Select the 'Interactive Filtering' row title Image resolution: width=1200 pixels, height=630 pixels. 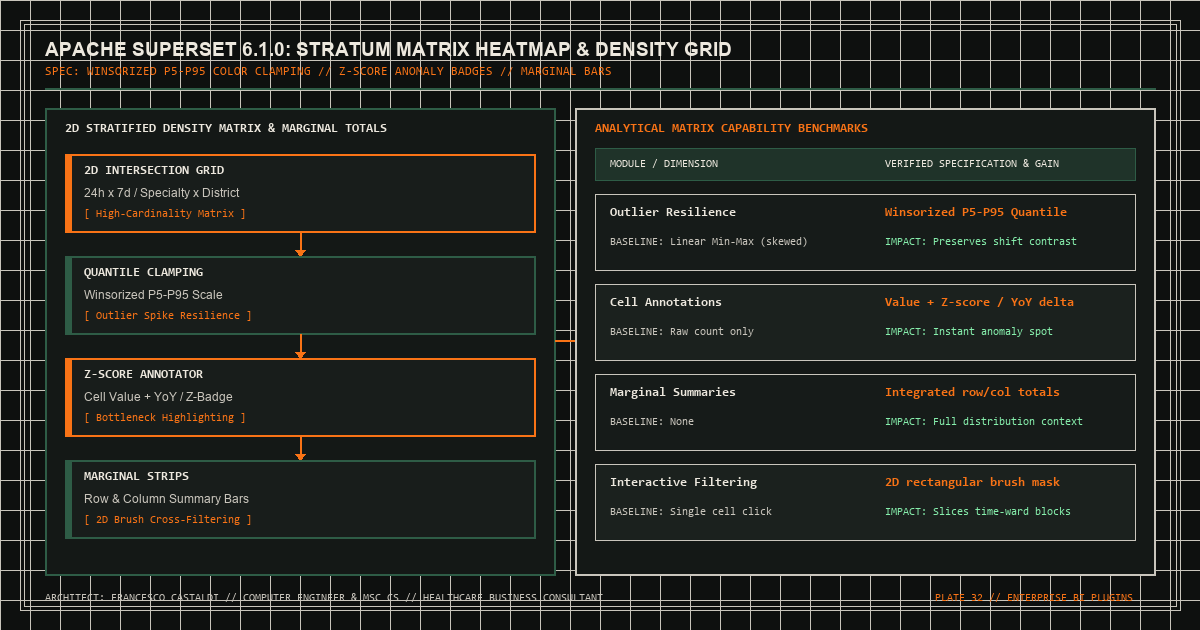tap(684, 482)
